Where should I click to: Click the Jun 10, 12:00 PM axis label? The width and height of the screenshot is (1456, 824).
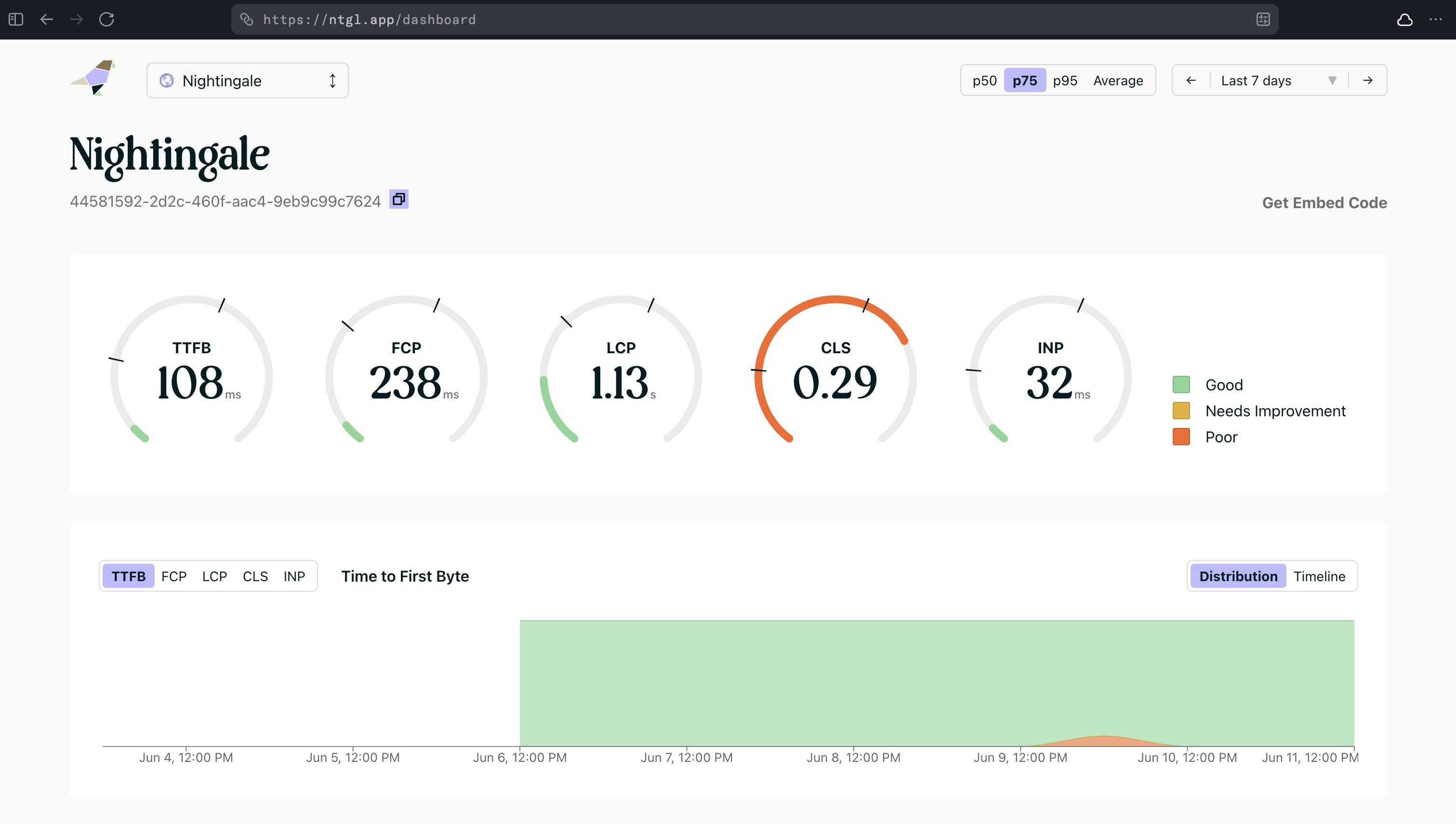point(1187,757)
